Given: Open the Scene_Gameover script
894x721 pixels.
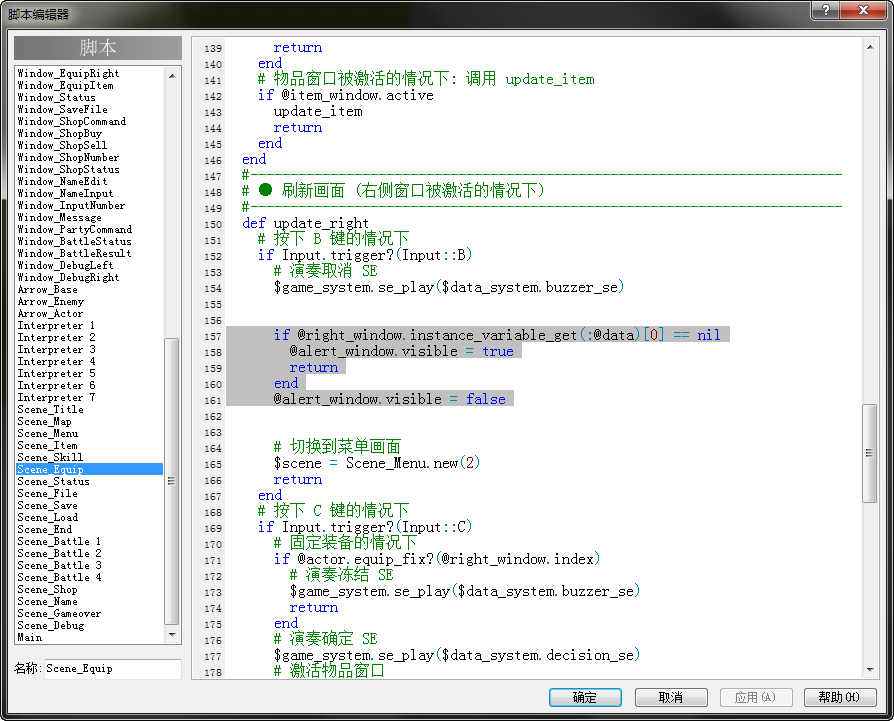Looking at the screenshot, I should tap(59, 613).
